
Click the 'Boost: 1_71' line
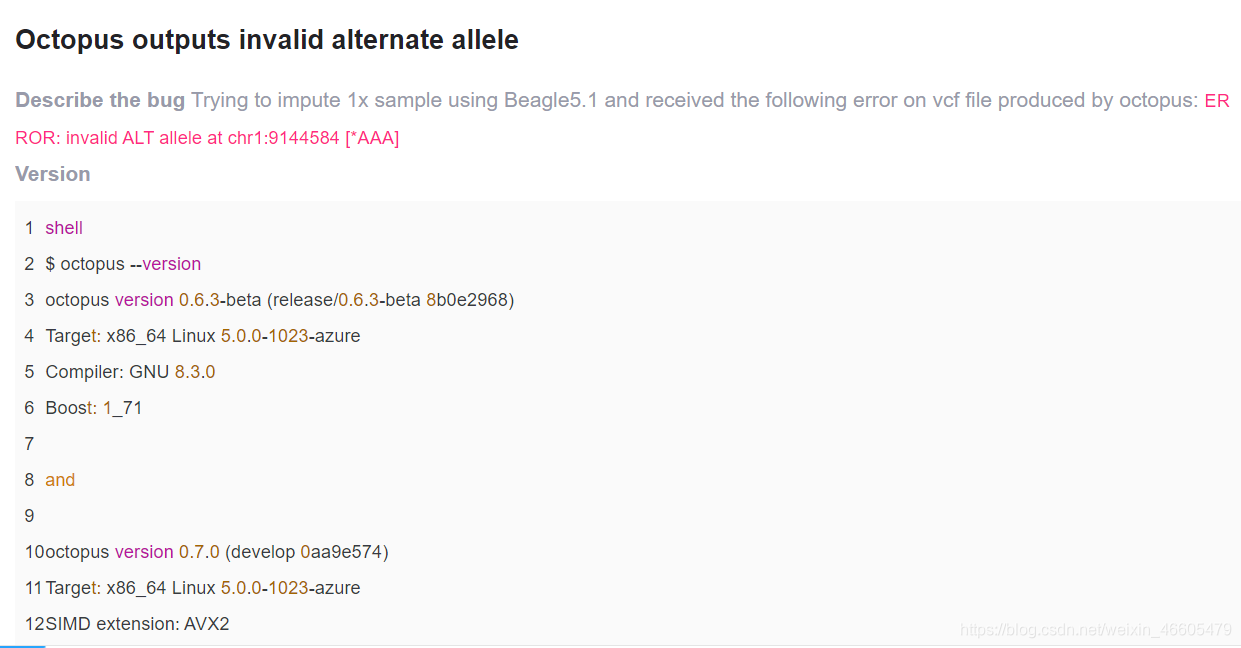coord(94,408)
